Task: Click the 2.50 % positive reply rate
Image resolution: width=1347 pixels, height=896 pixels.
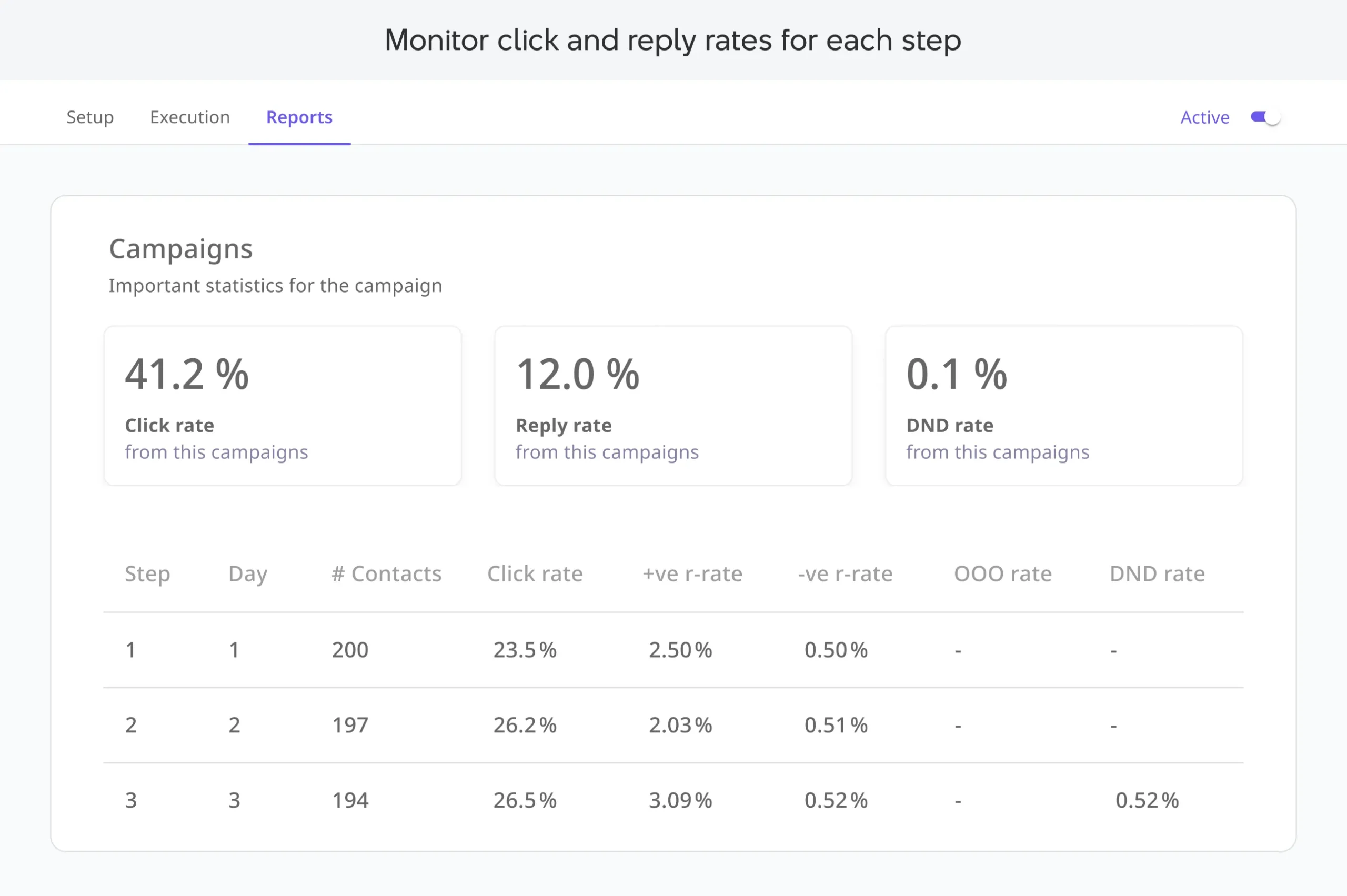Action: point(681,650)
